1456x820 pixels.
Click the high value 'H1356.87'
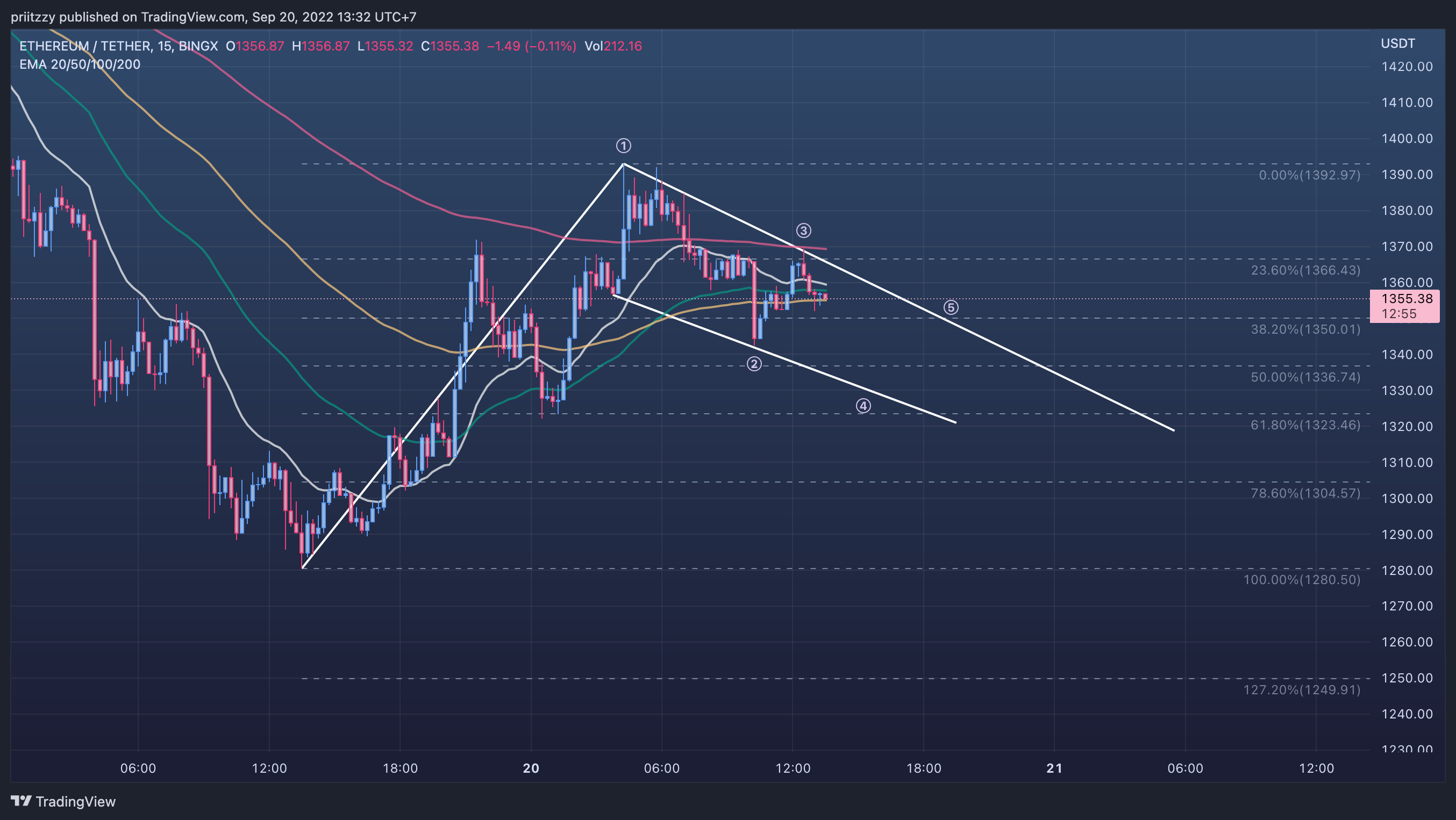click(x=320, y=46)
